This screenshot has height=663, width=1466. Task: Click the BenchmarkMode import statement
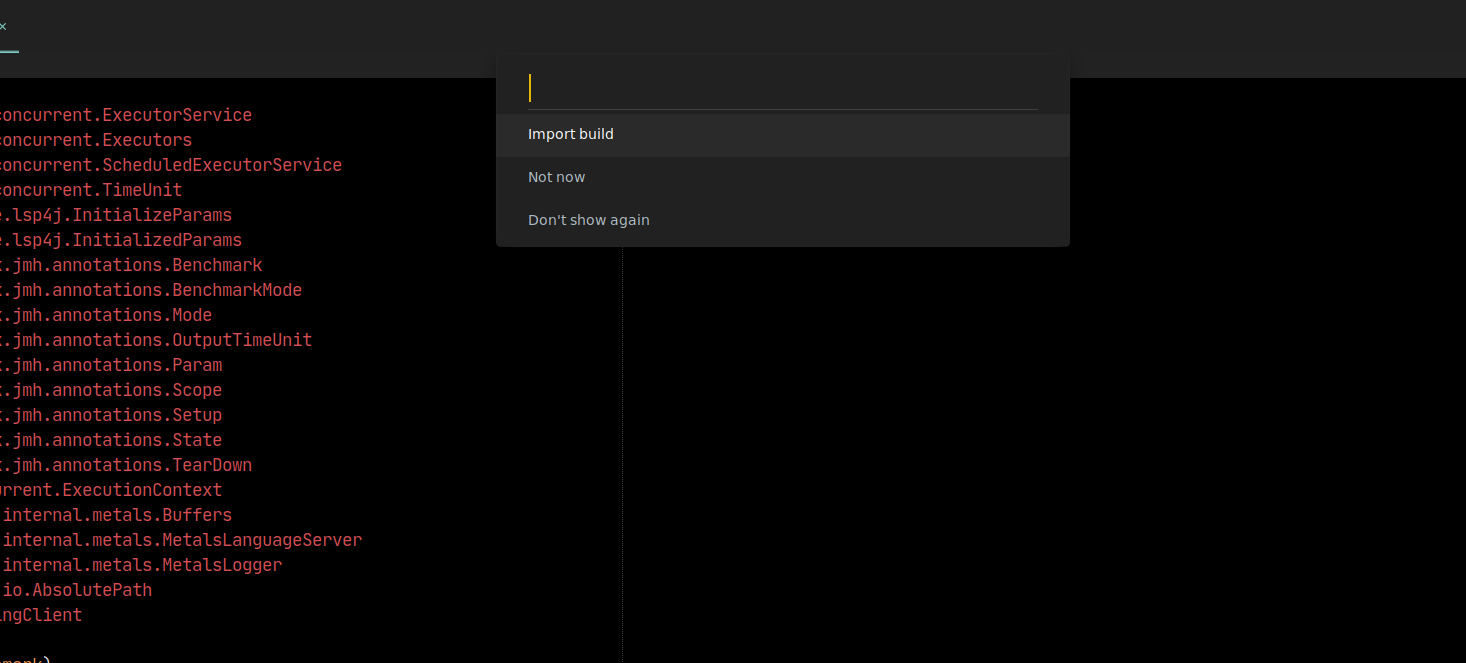pyautogui.click(x=150, y=289)
